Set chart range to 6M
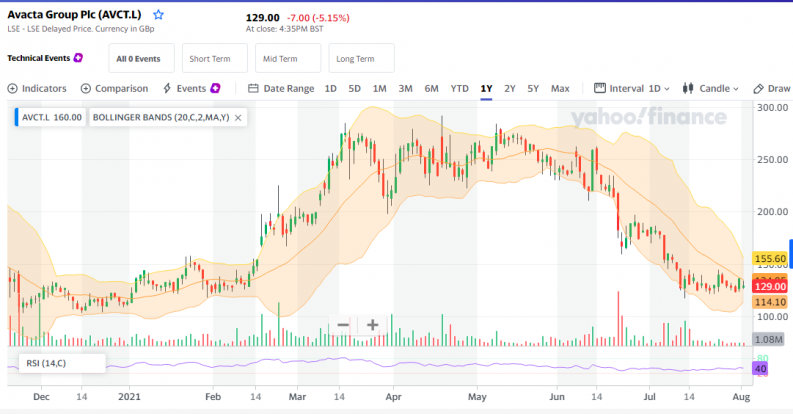Screen dimensions: 793x414 [431, 88]
